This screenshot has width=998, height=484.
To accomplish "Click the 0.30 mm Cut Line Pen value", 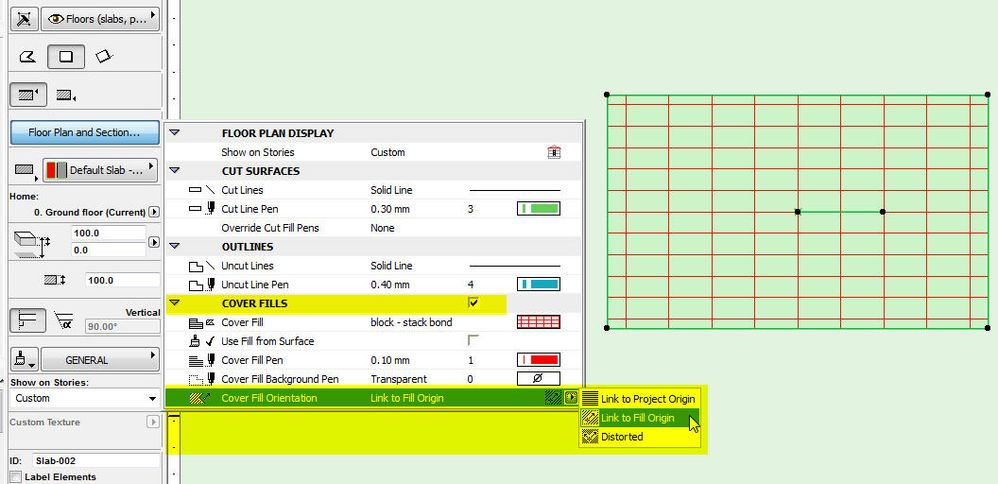I will coord(390,209).
